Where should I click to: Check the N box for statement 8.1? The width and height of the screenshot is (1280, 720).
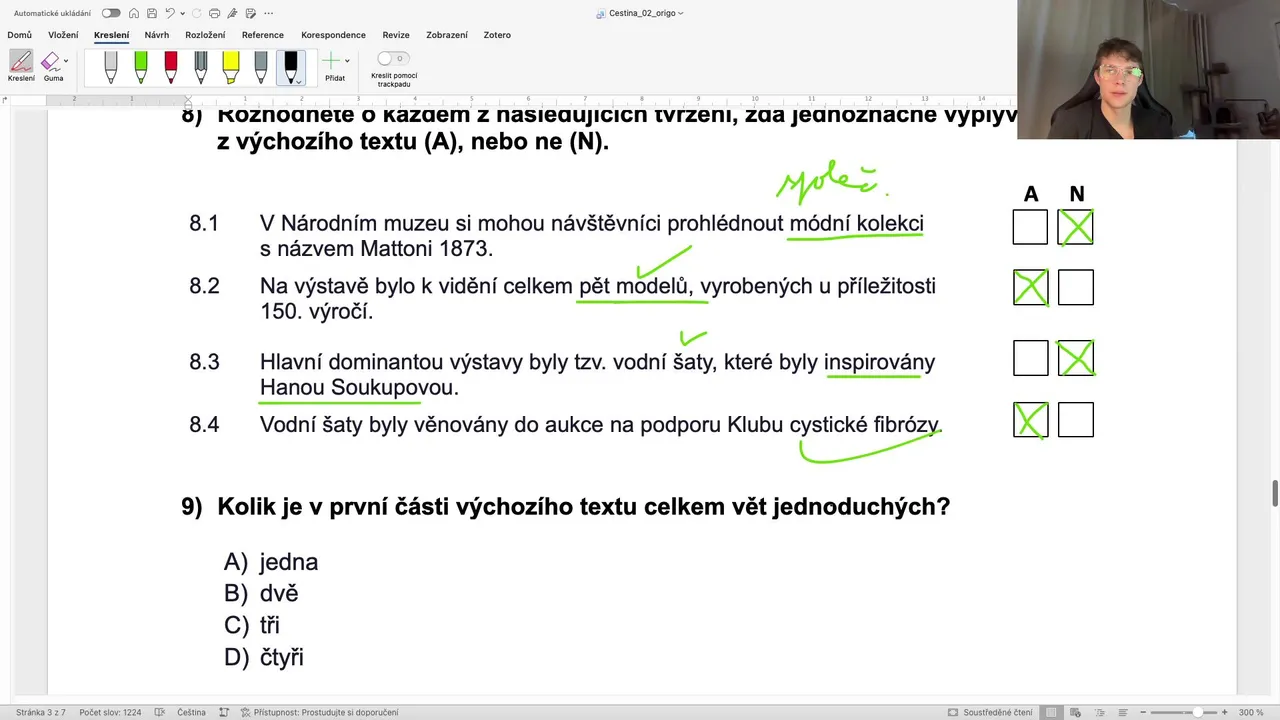1076,227
